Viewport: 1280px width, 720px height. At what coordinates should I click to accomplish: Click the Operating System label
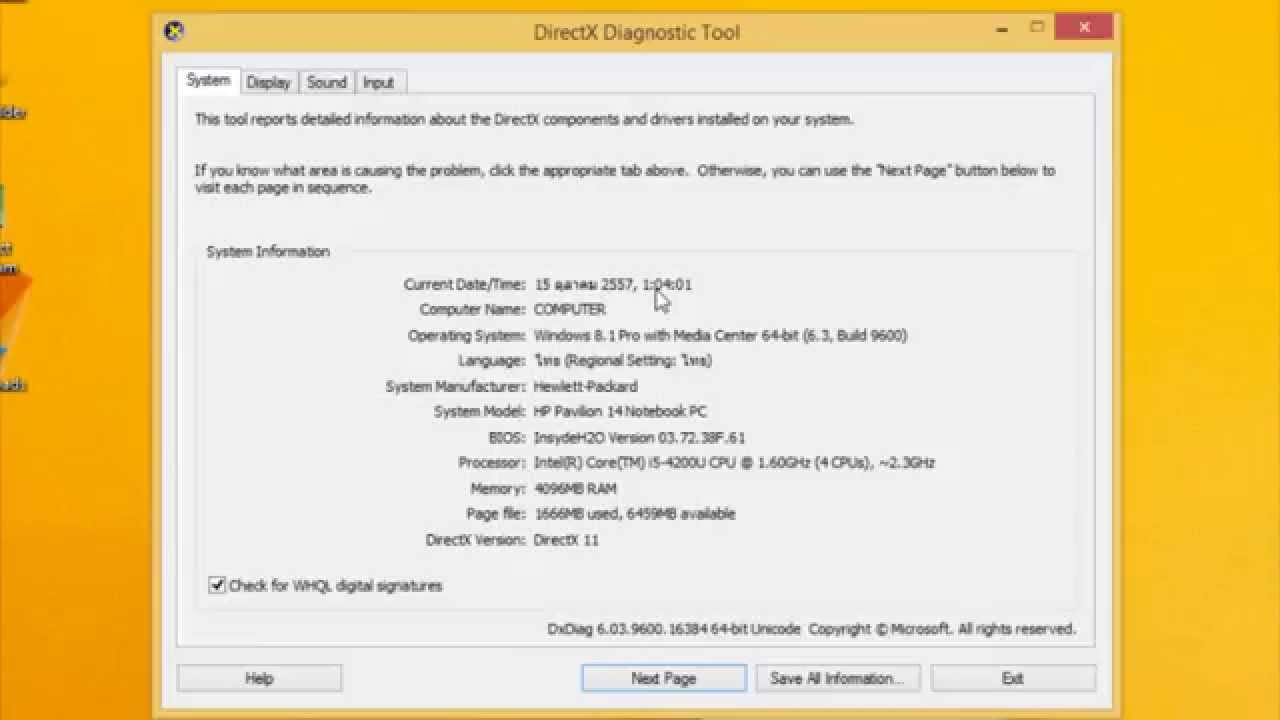point(466,335)
